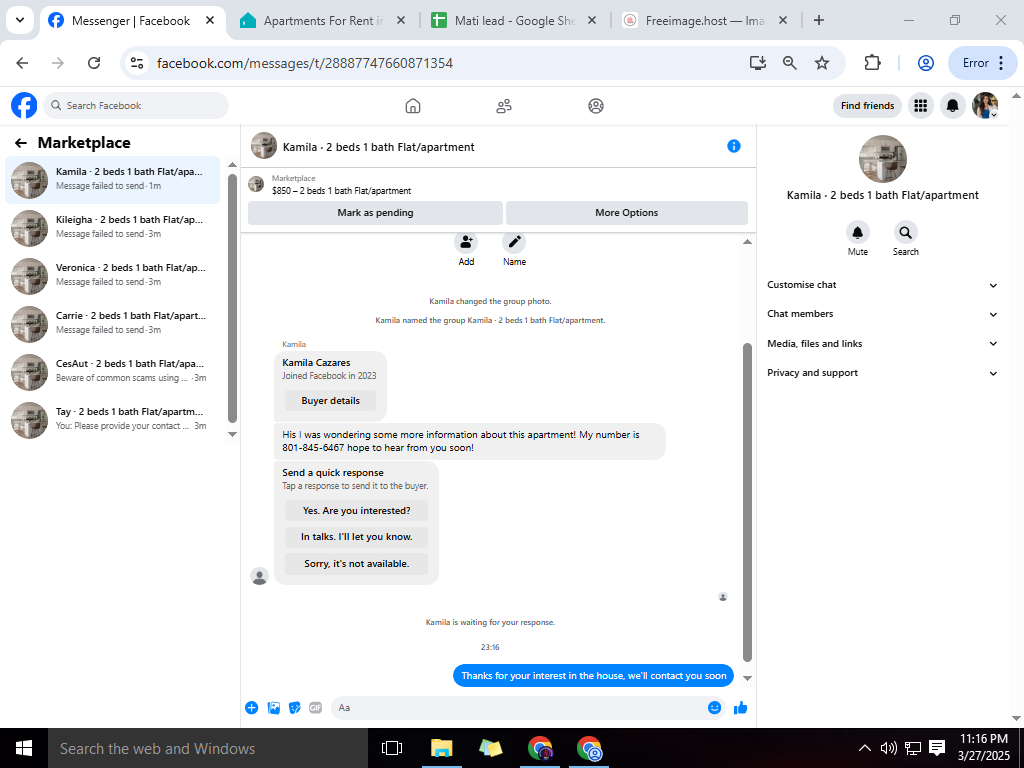Expand Media, files and links section
This screenshot has height=768, width=1024.
pyautogui.click(x=882, y=344)
